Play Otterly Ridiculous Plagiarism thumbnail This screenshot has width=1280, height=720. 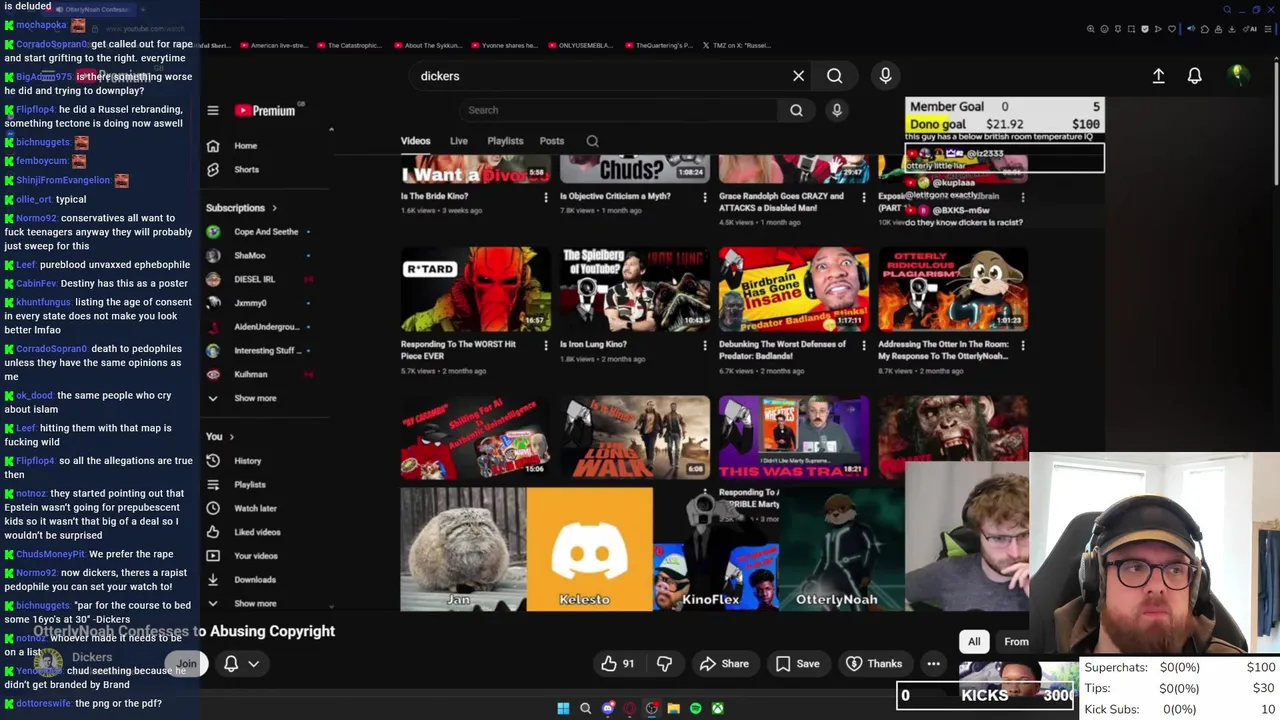coord(953,289)
